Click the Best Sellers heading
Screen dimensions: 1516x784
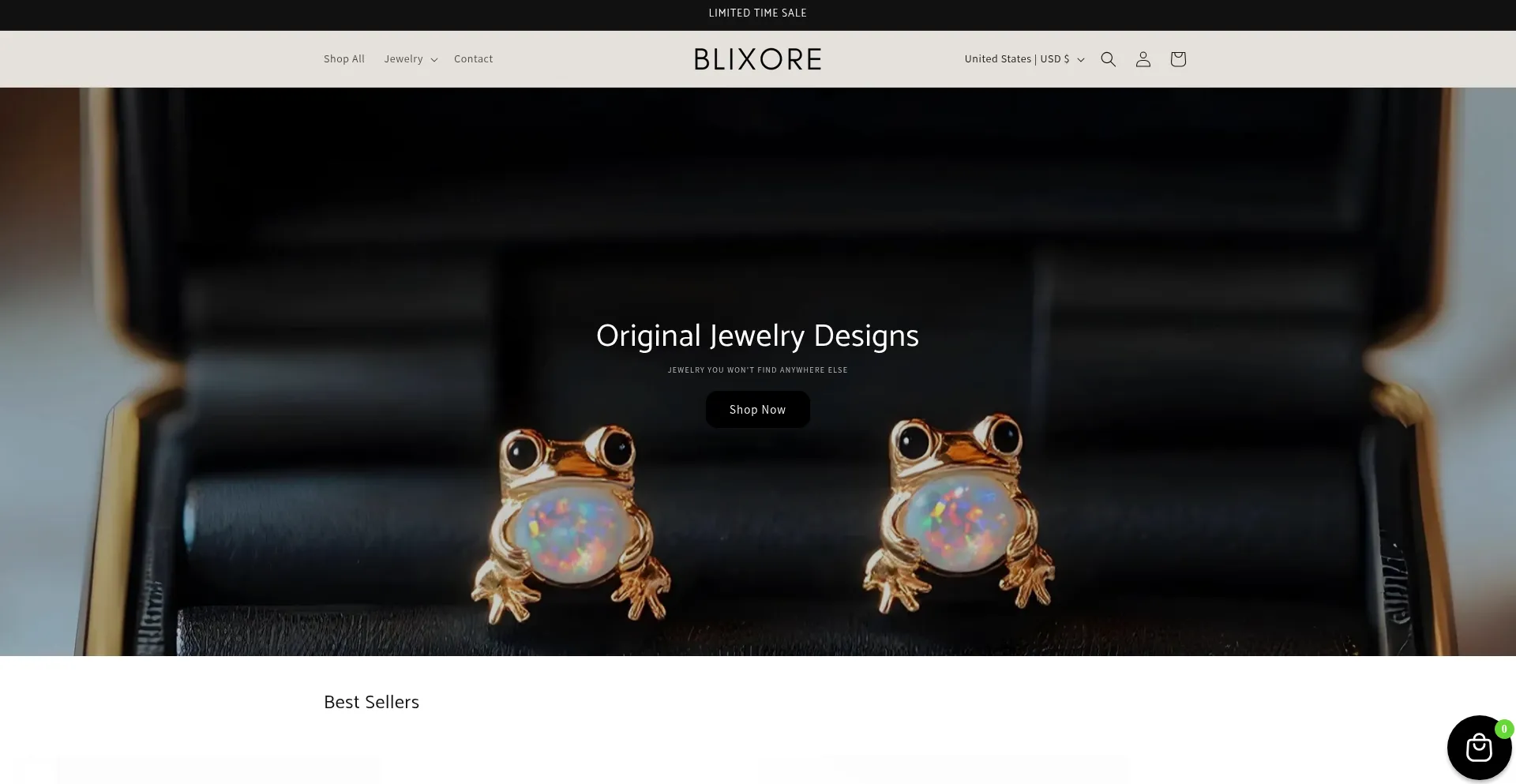point(371,702)
